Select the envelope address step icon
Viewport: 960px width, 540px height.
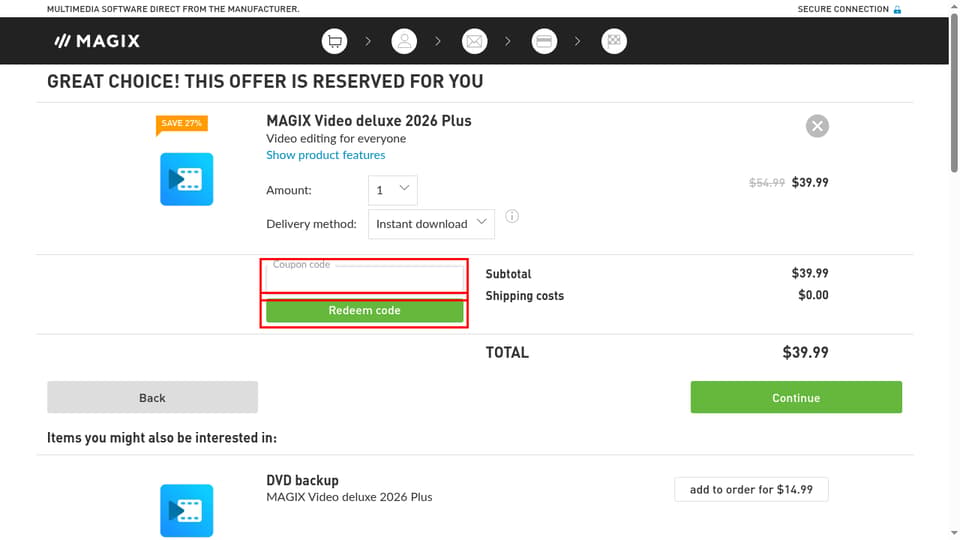474,41
